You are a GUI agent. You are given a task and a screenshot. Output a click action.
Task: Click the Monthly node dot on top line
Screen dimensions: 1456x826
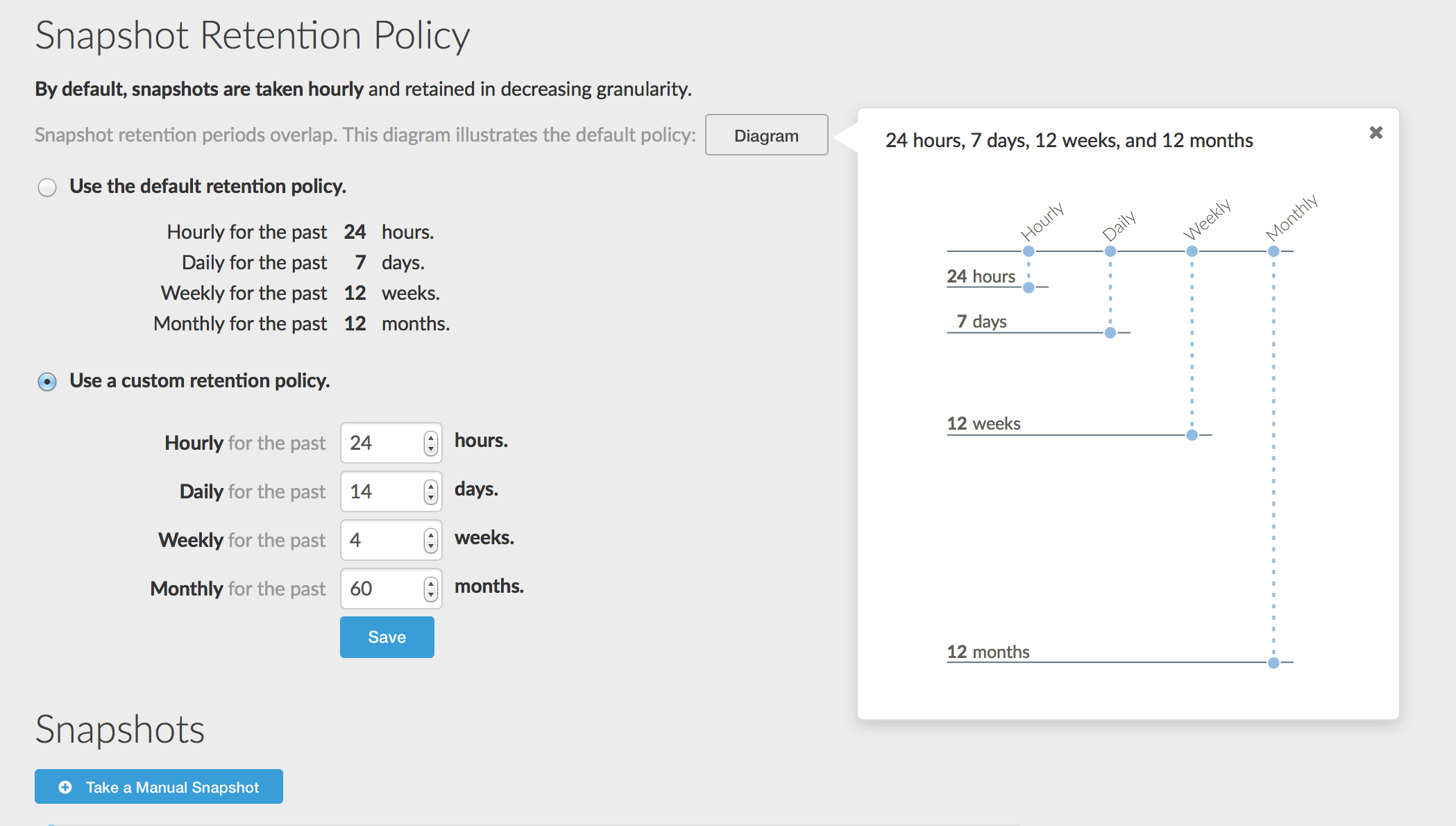click(1273, 251)
